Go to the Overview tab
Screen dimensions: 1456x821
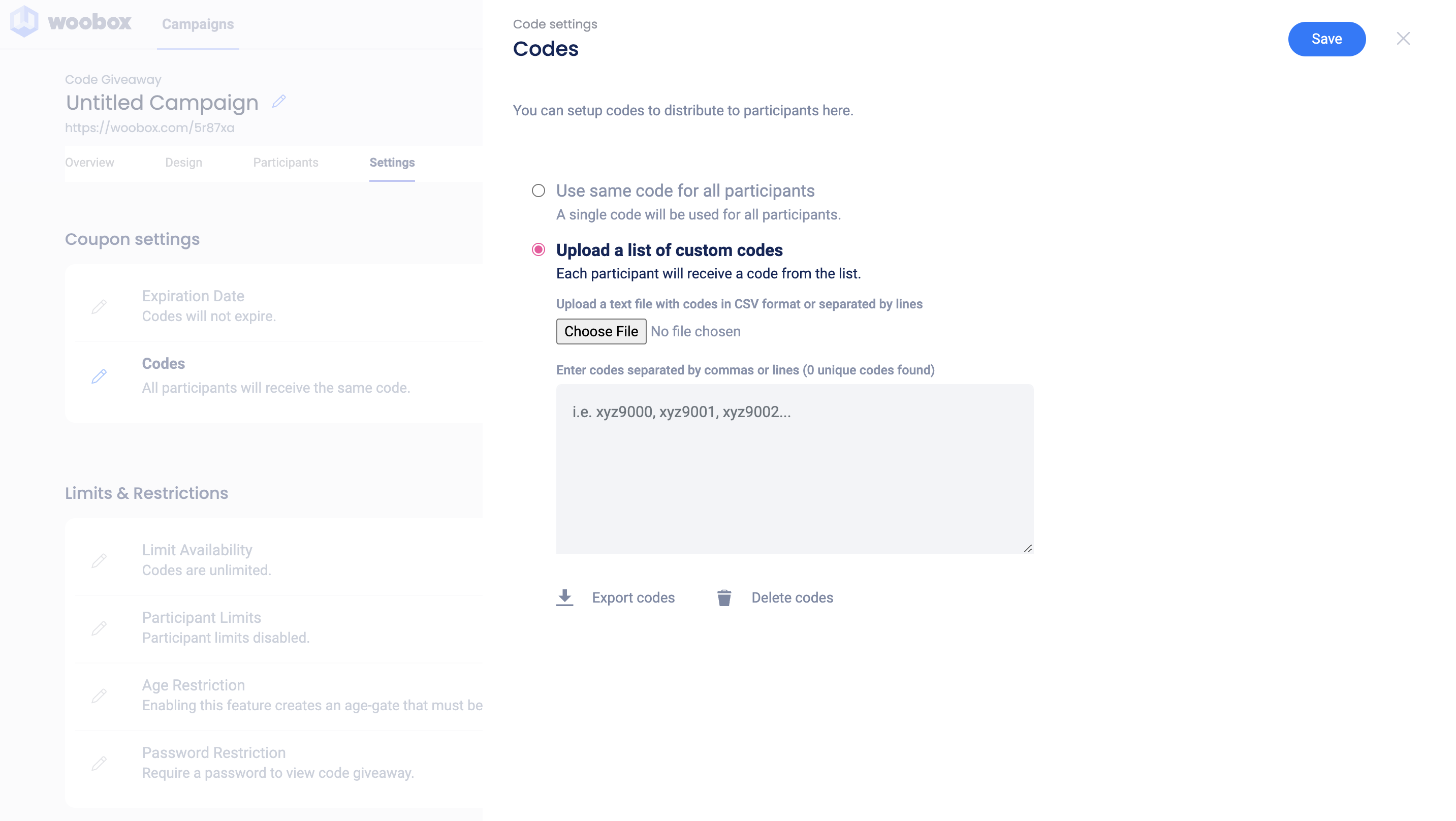click(89, 163)
